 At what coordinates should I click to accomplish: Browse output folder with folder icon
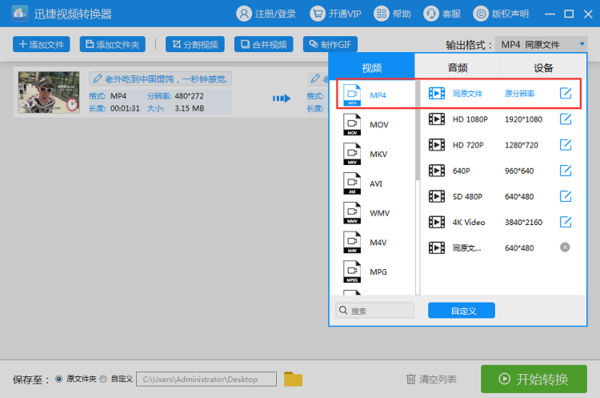pyautogui.click(x=293, y=379)
